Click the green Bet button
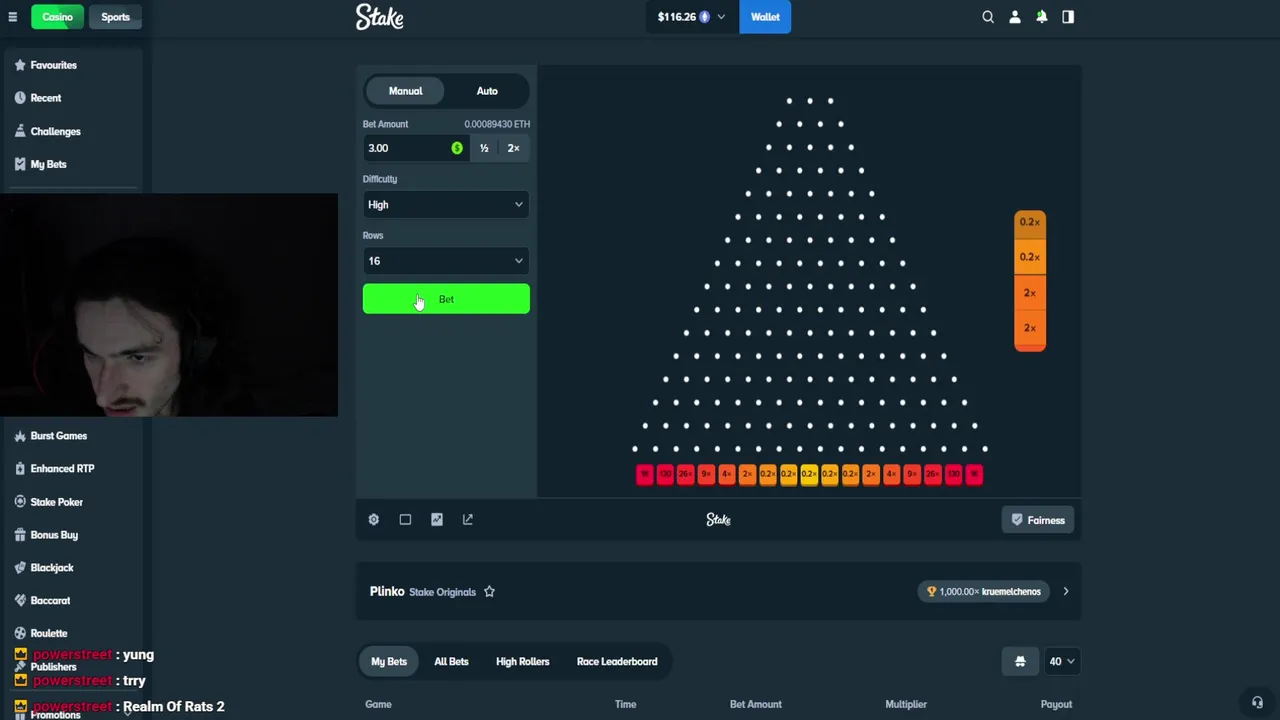This screenshot has width=1280, height=720. pos(446,299)
